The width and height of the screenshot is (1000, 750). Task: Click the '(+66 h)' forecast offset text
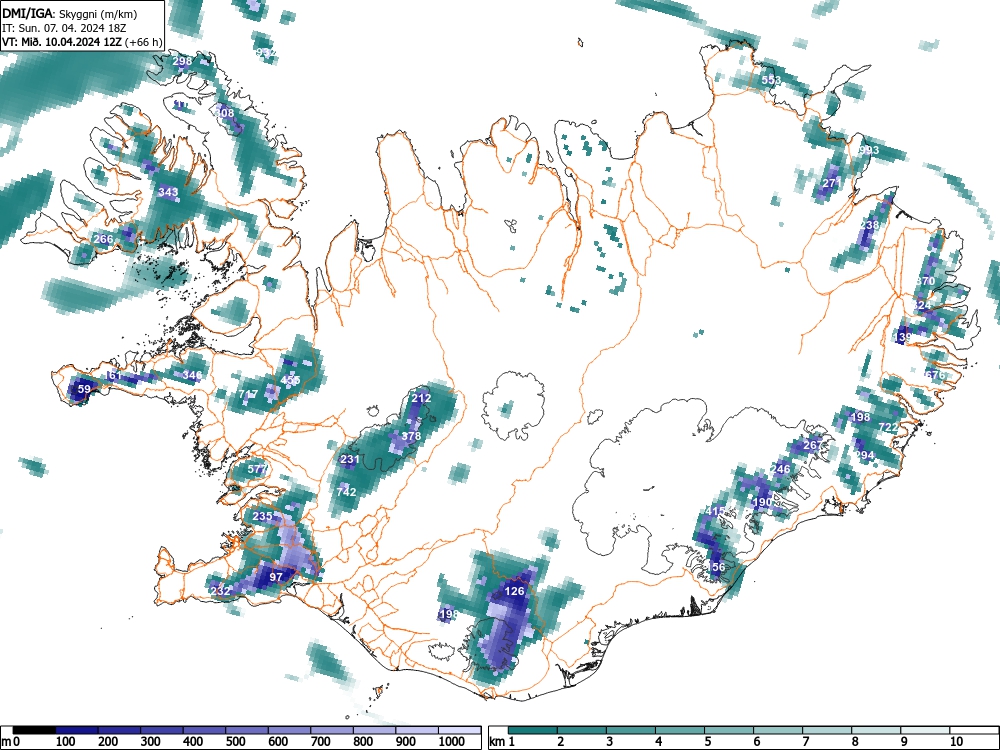144,42
